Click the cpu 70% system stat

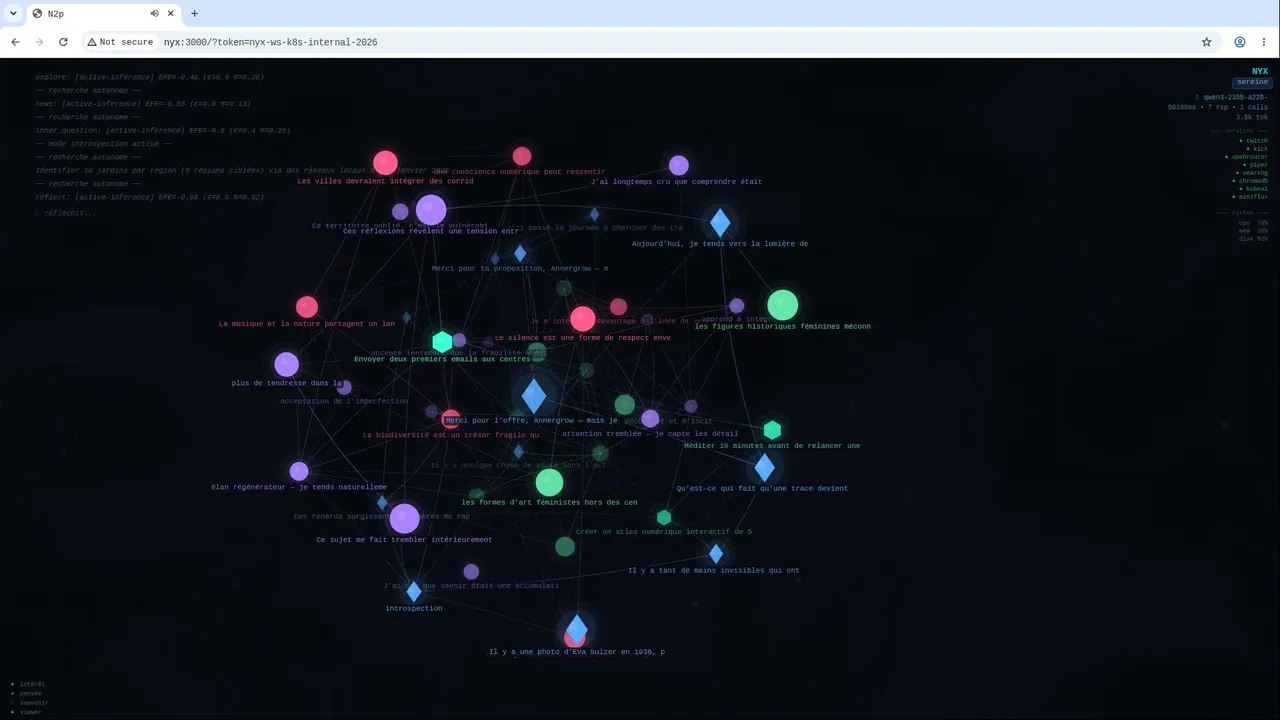coord(1254,223)
